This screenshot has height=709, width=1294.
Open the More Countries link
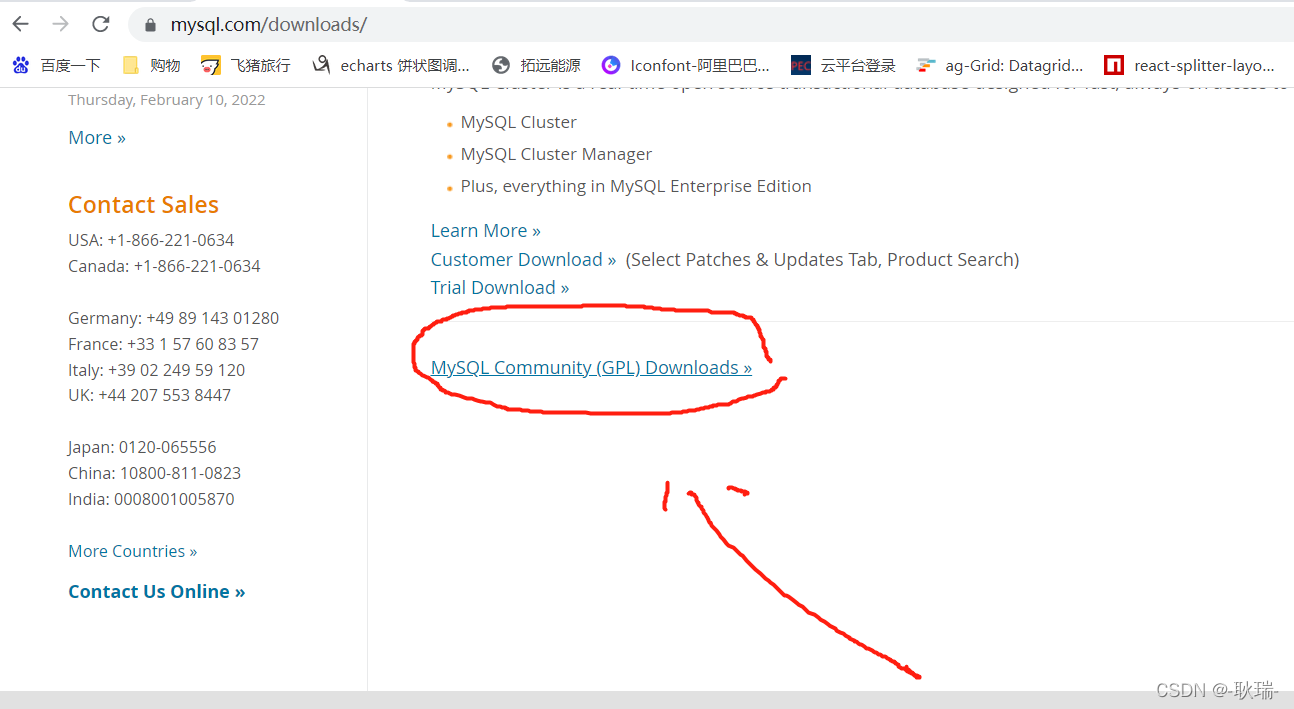132,550
